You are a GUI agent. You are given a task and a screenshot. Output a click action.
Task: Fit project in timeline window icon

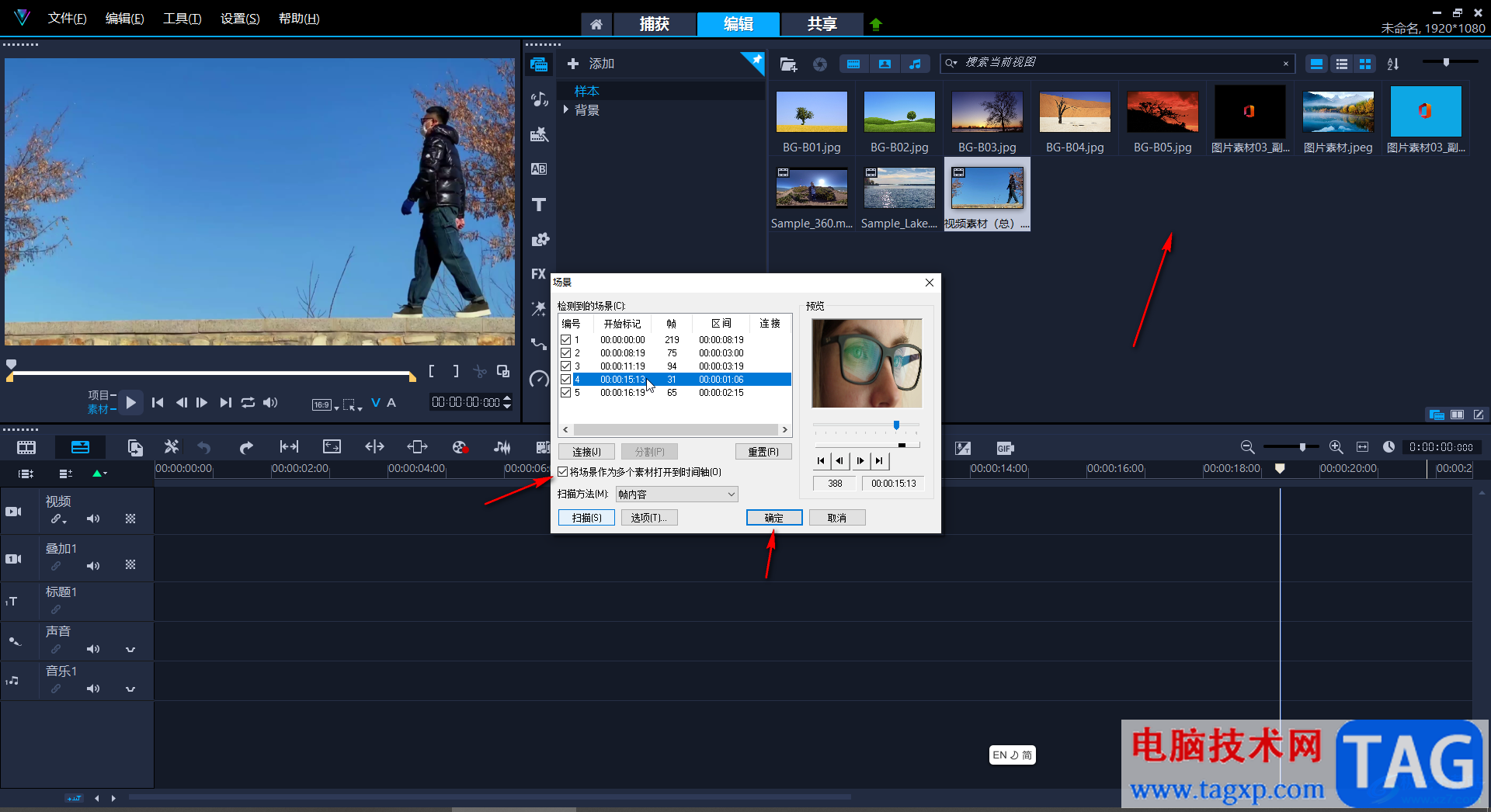point(1362,447)
